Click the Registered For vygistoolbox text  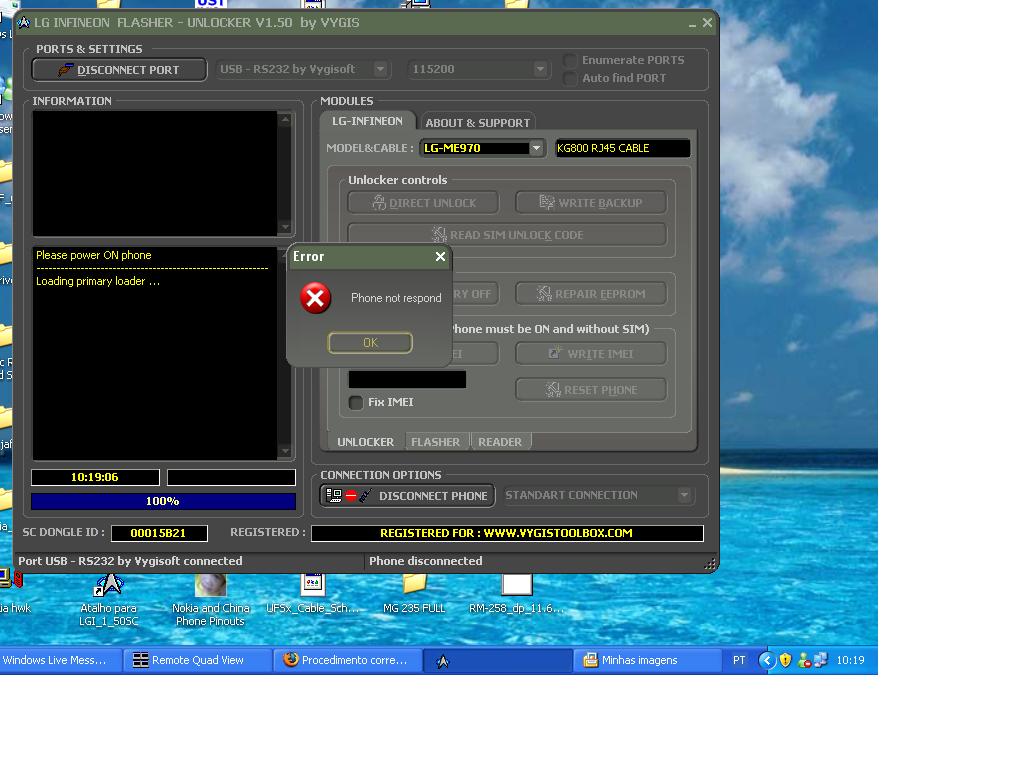tap(507, 533)
